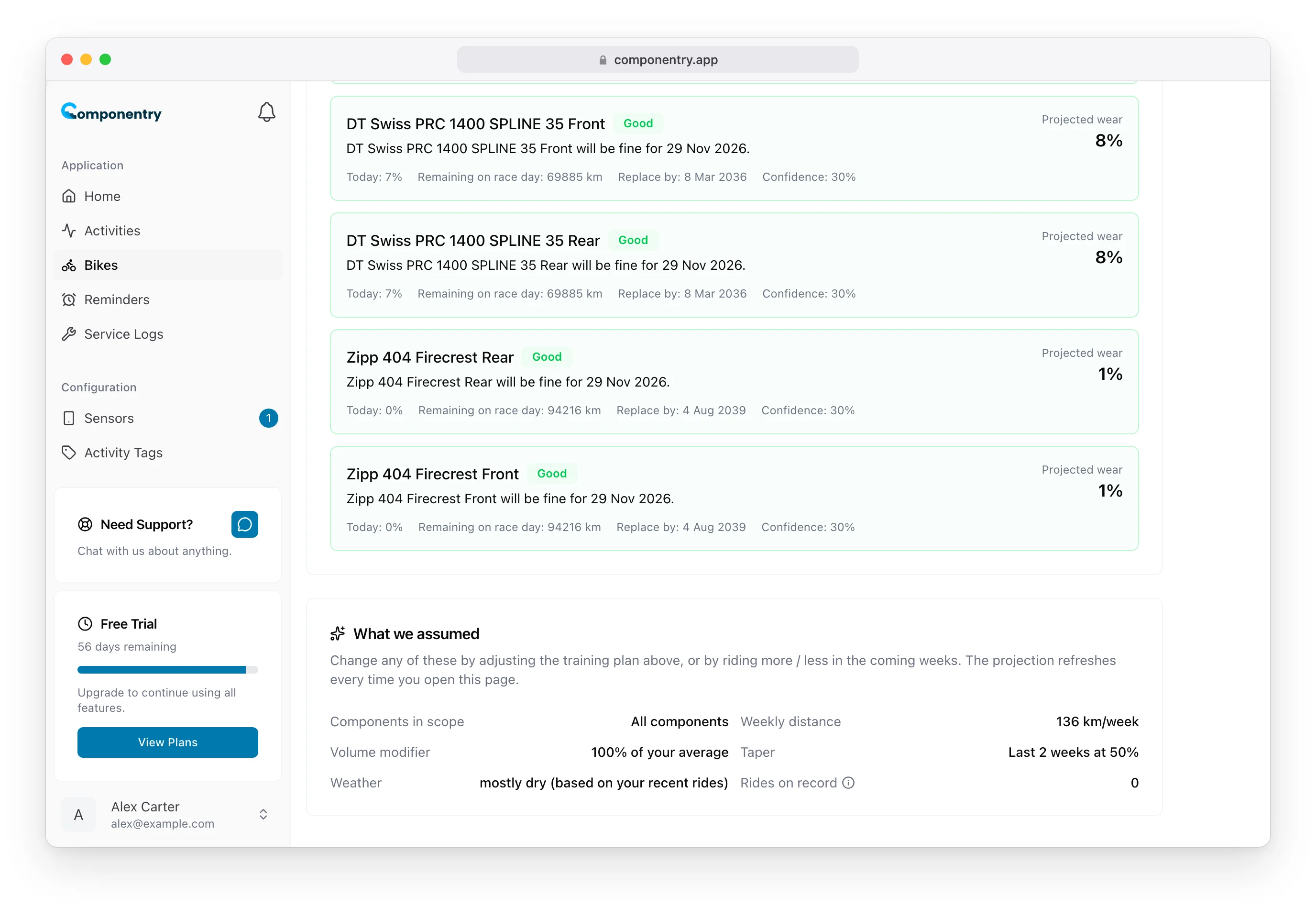This screenshot has height=908, width=1316.
Task: Open notifications bell icon
Action: [266, 112]
